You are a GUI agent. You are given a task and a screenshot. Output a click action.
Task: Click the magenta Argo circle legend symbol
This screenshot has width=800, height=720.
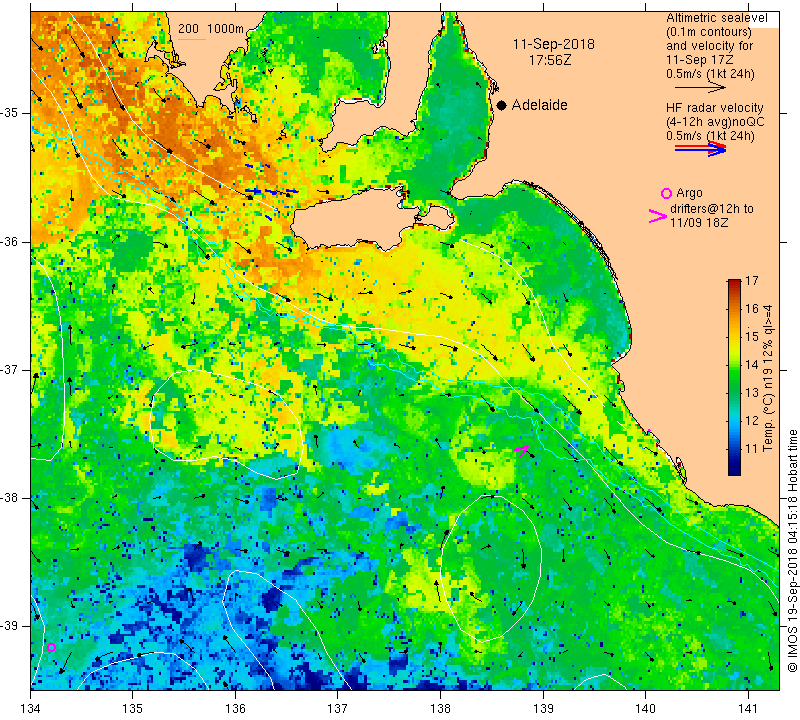[666, 193]
